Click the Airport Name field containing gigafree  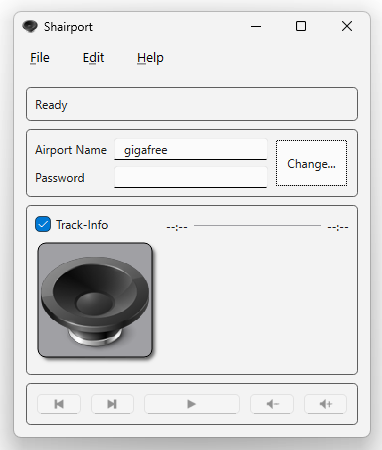(191, 150)
